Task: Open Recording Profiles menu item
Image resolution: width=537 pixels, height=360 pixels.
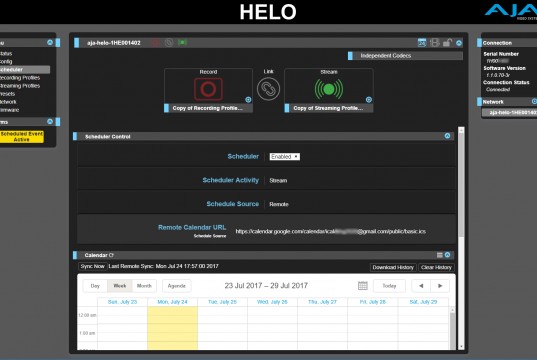Action: (x=20, y=78)
